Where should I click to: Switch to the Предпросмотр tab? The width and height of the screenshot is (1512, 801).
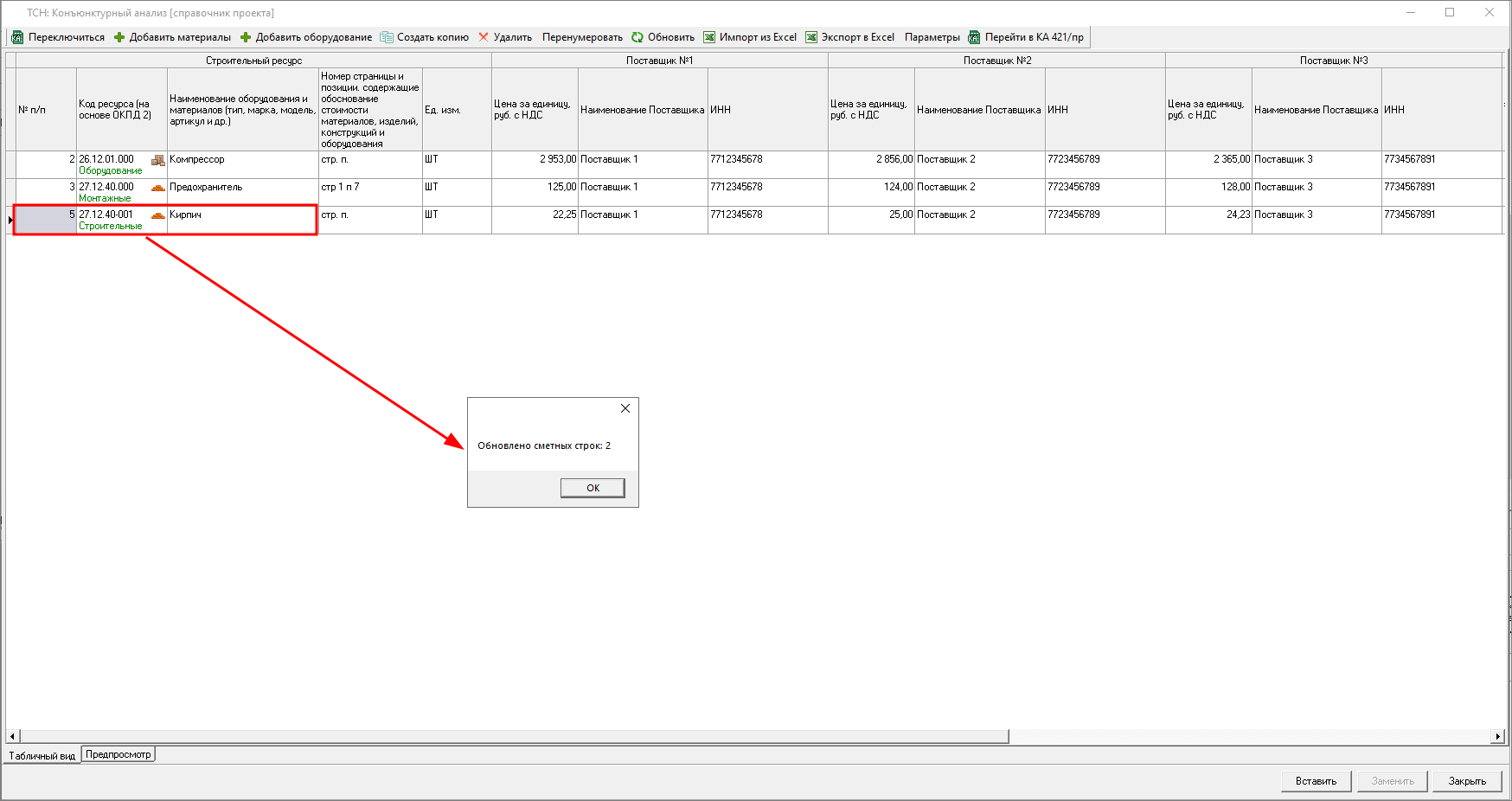coord(119,754)
